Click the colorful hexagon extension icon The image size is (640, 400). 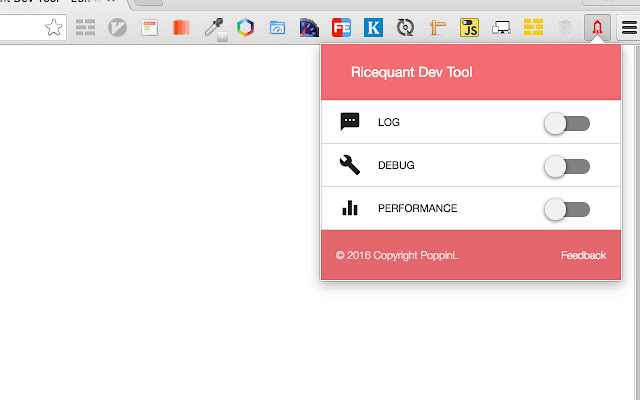click(245, 28)
